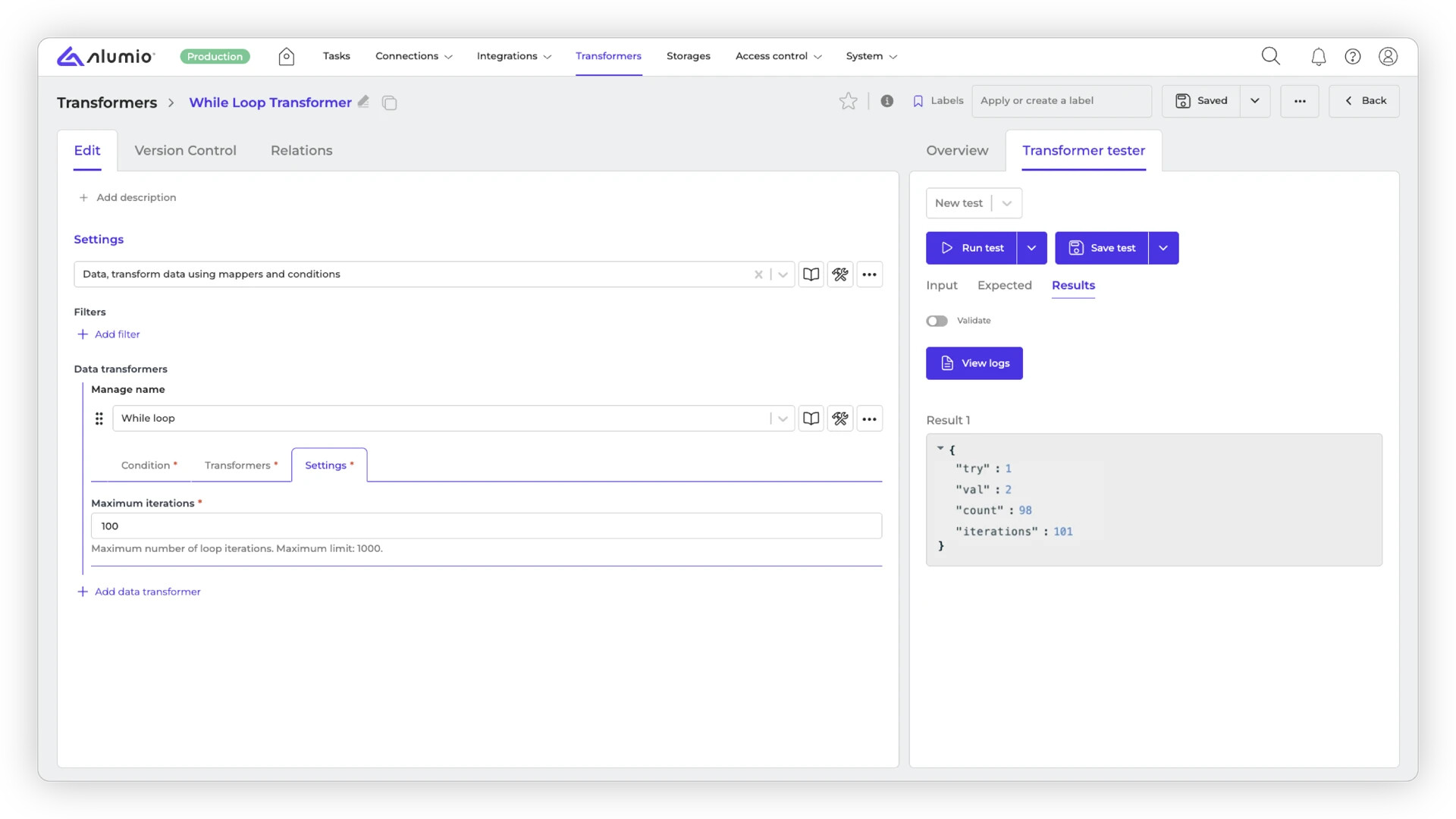Copy the transformer using duplicate icon
Viewport: 1456px width, 819px height.
point(390,102)
